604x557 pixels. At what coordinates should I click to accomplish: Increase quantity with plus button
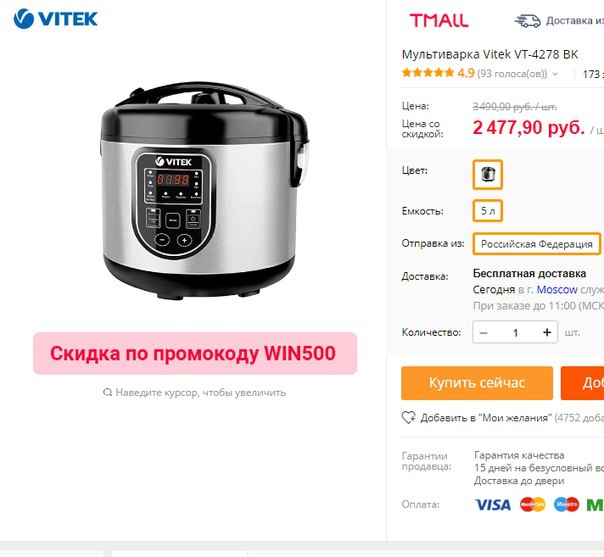tap(547, 332)
